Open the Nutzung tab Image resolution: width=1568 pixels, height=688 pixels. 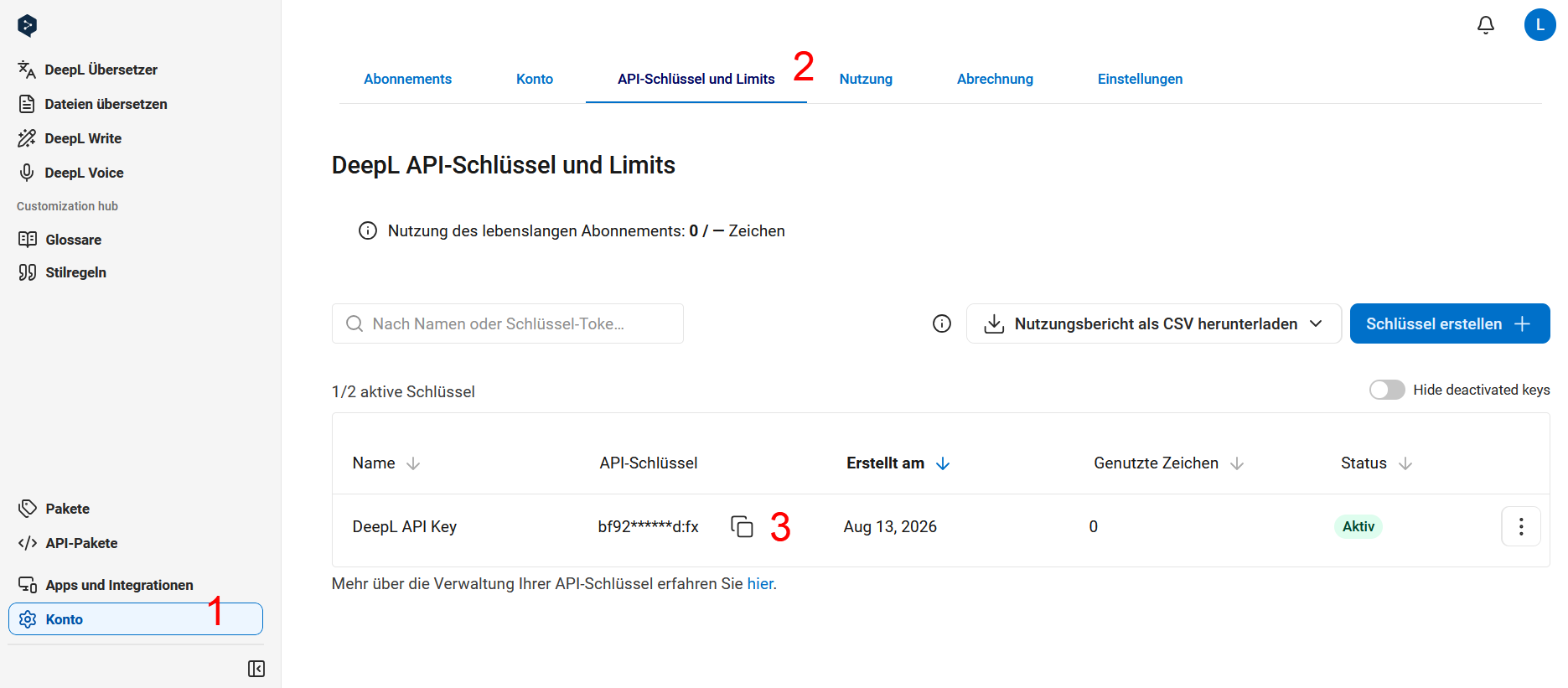point(866,79)
